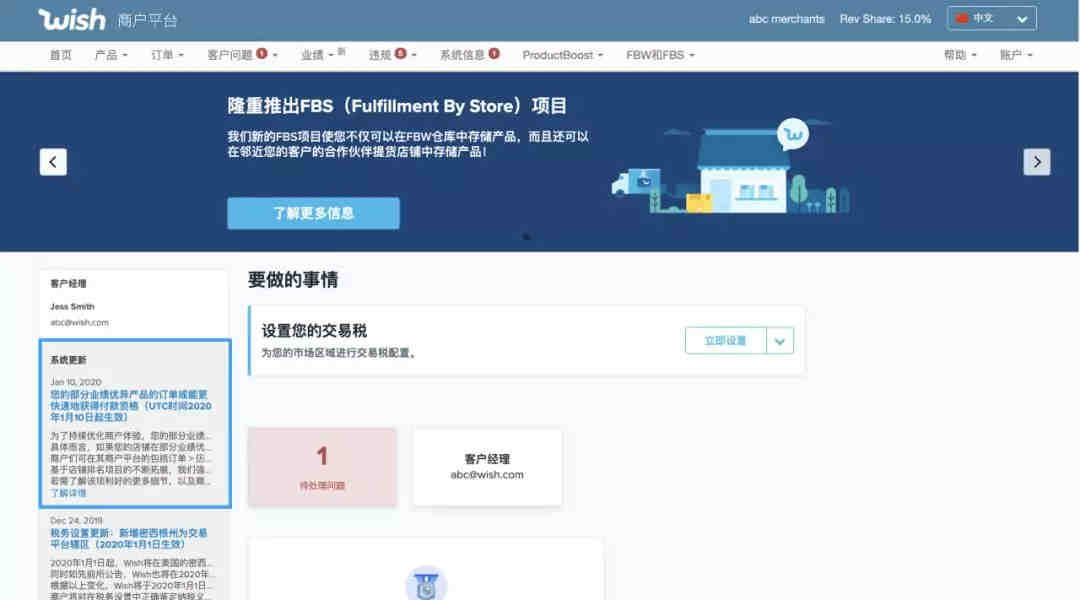Screen dimensions: 1080x600
Task: Expand the ProductBoost menu
Action: coord(562,55)
